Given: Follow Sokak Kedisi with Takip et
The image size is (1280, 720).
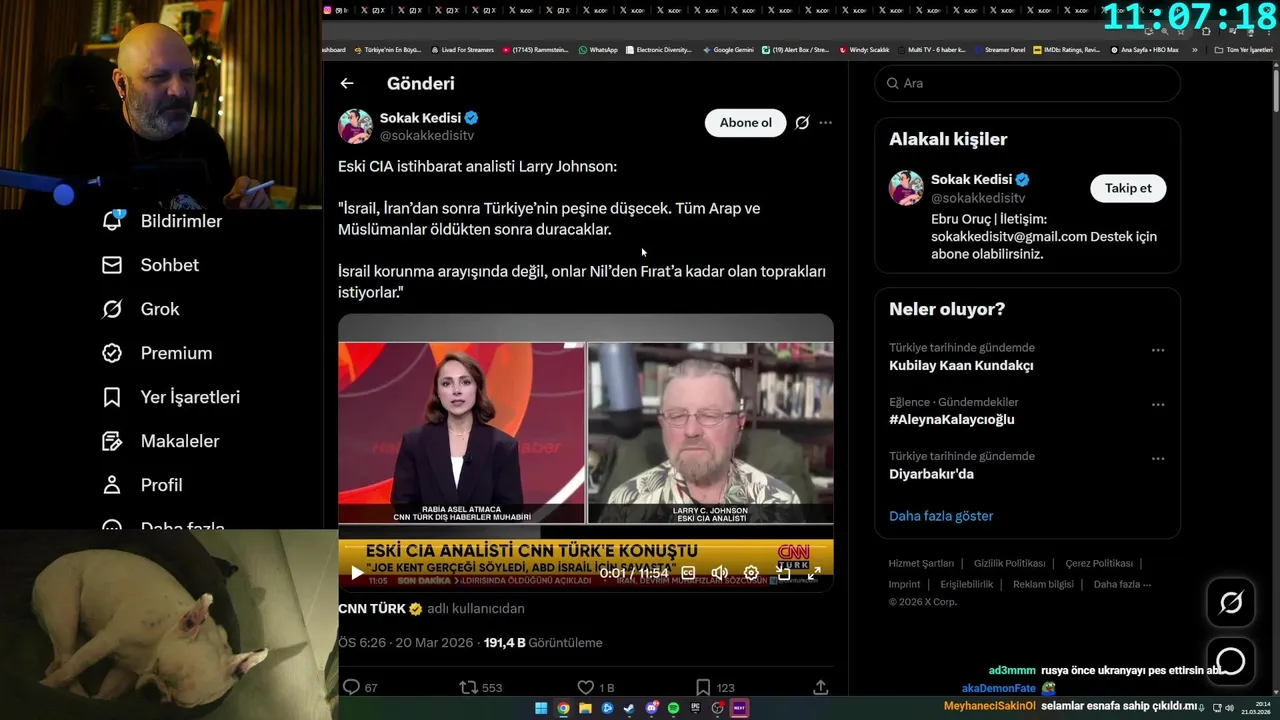Looking at the screenshot, I should (1128, 188).
